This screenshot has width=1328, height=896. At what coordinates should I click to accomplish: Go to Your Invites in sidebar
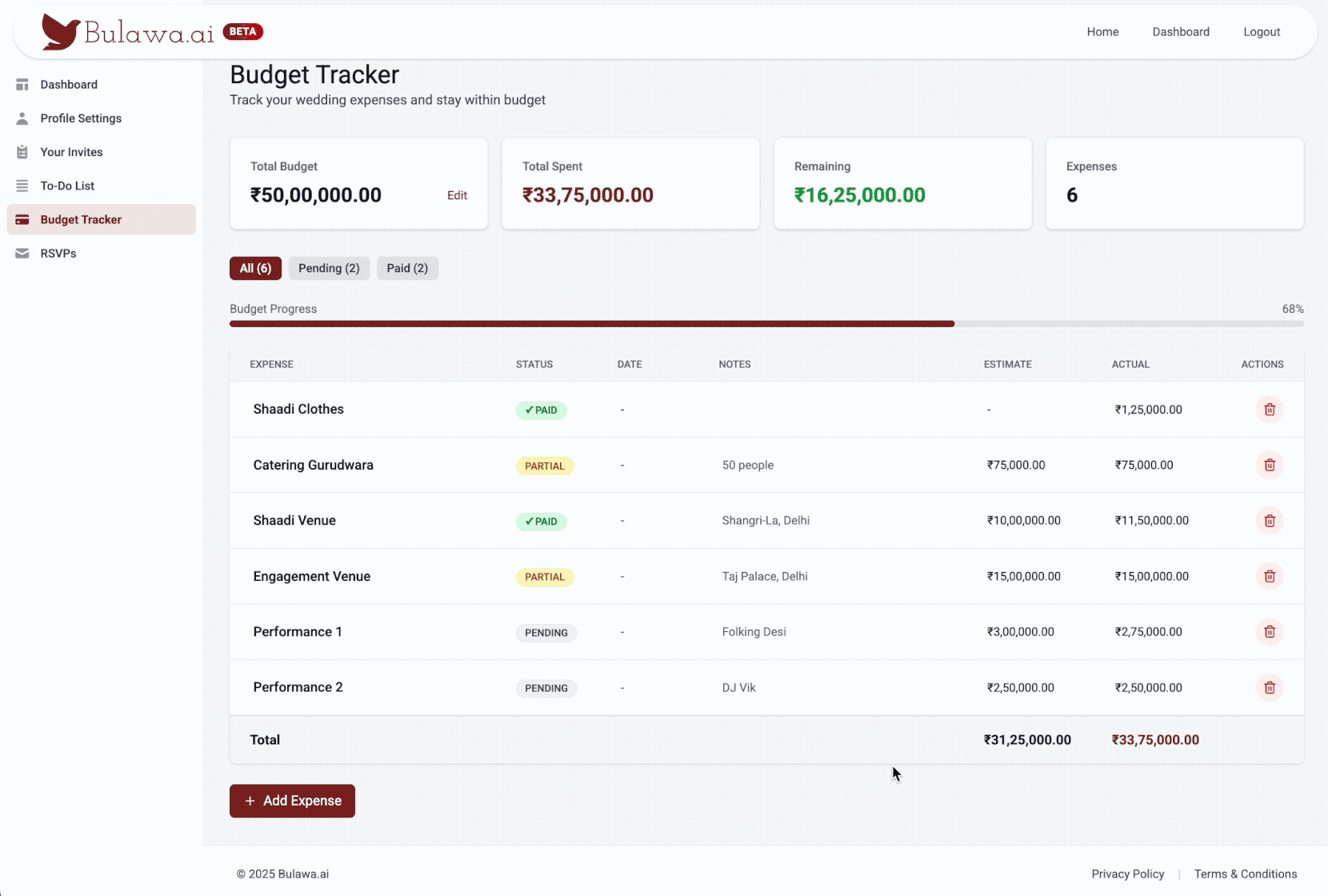point(101,152)
